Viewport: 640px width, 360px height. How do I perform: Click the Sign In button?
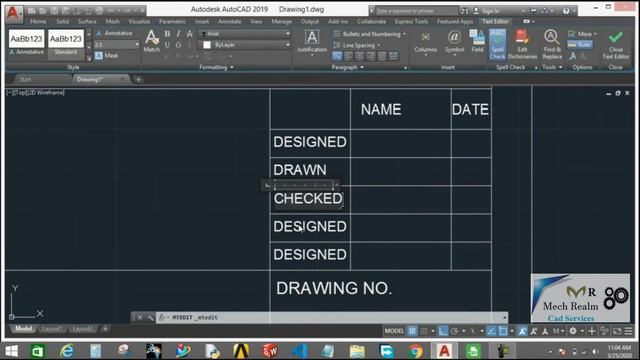[x=487, y=11]
